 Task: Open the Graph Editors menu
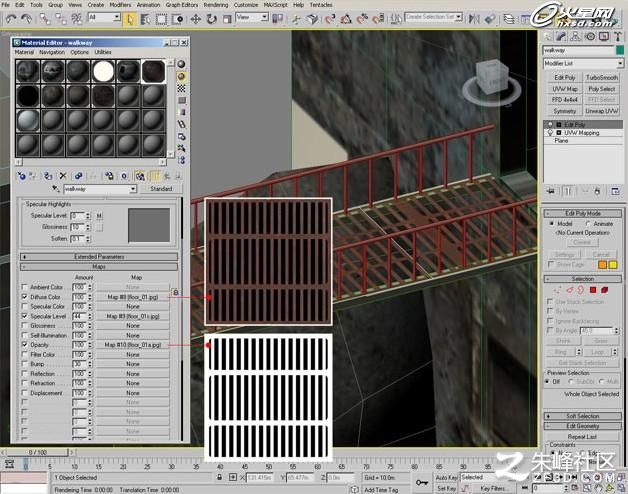pyautogui.click(x=182, y=5)
